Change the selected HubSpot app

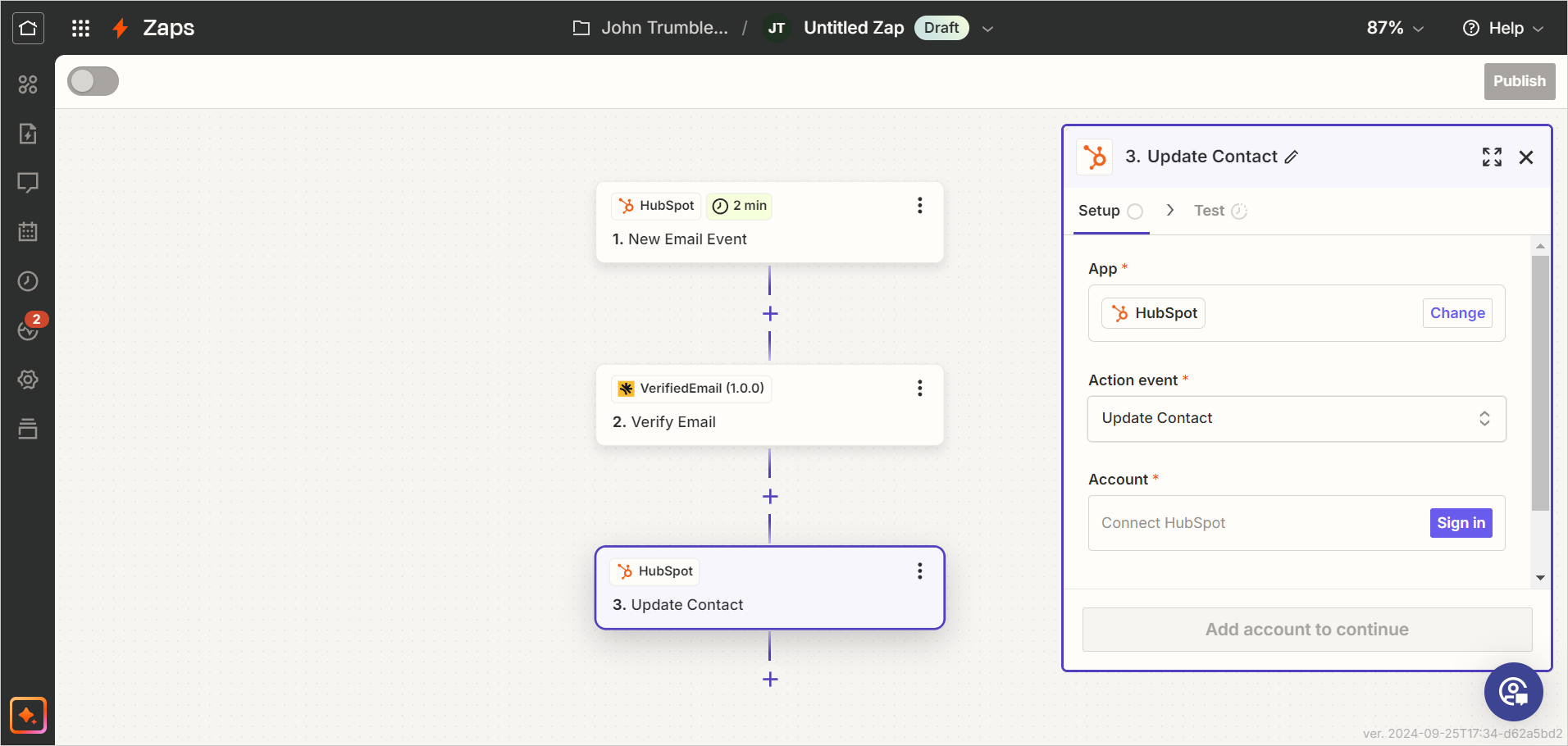point(1457,313)
